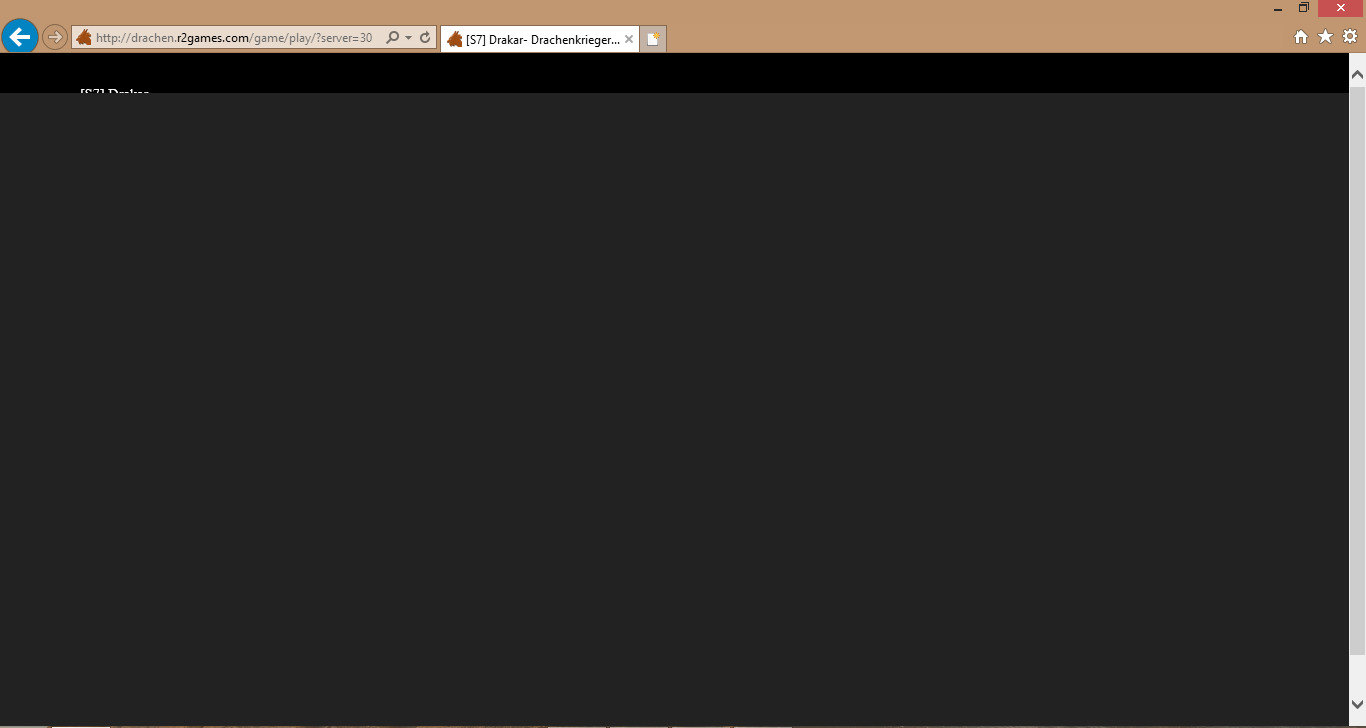Restore down the browser window

(1304, 8)
